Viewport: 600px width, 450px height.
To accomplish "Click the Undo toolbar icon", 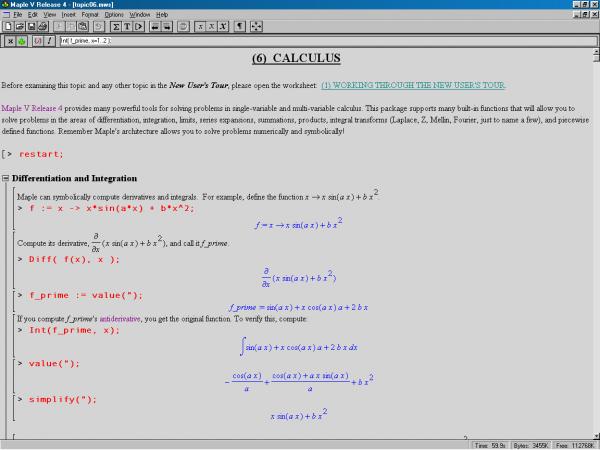I will point(98,26).
